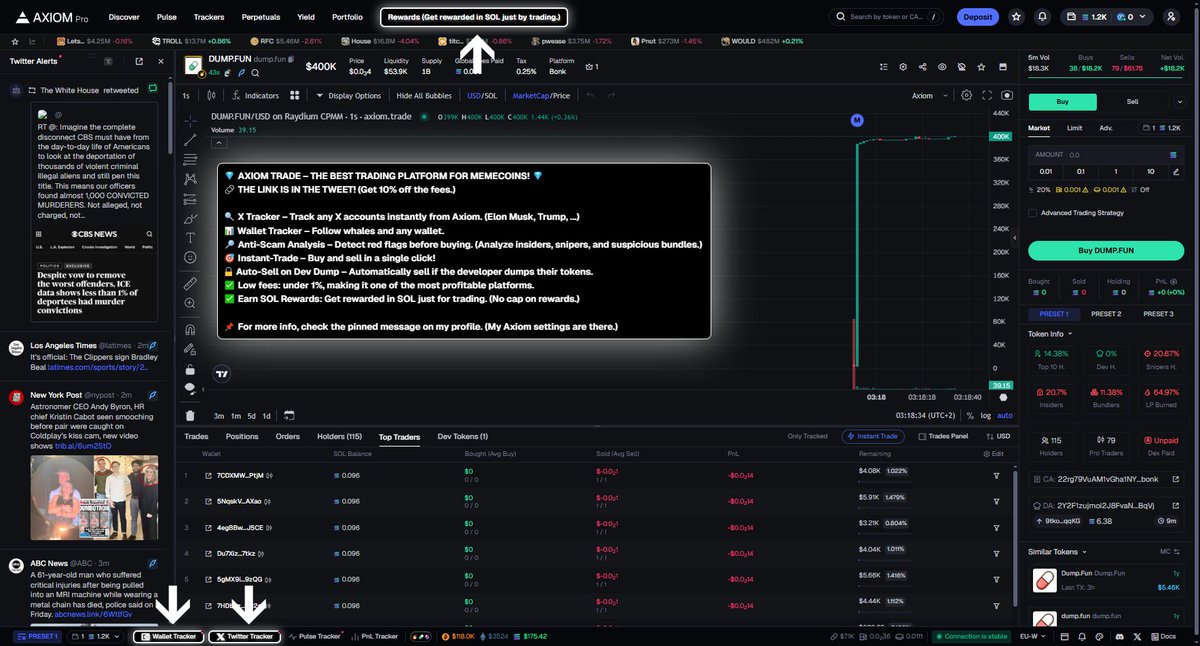Select the trend line drawing tool
Viewport: 1200px width, 646px height.
190,140
